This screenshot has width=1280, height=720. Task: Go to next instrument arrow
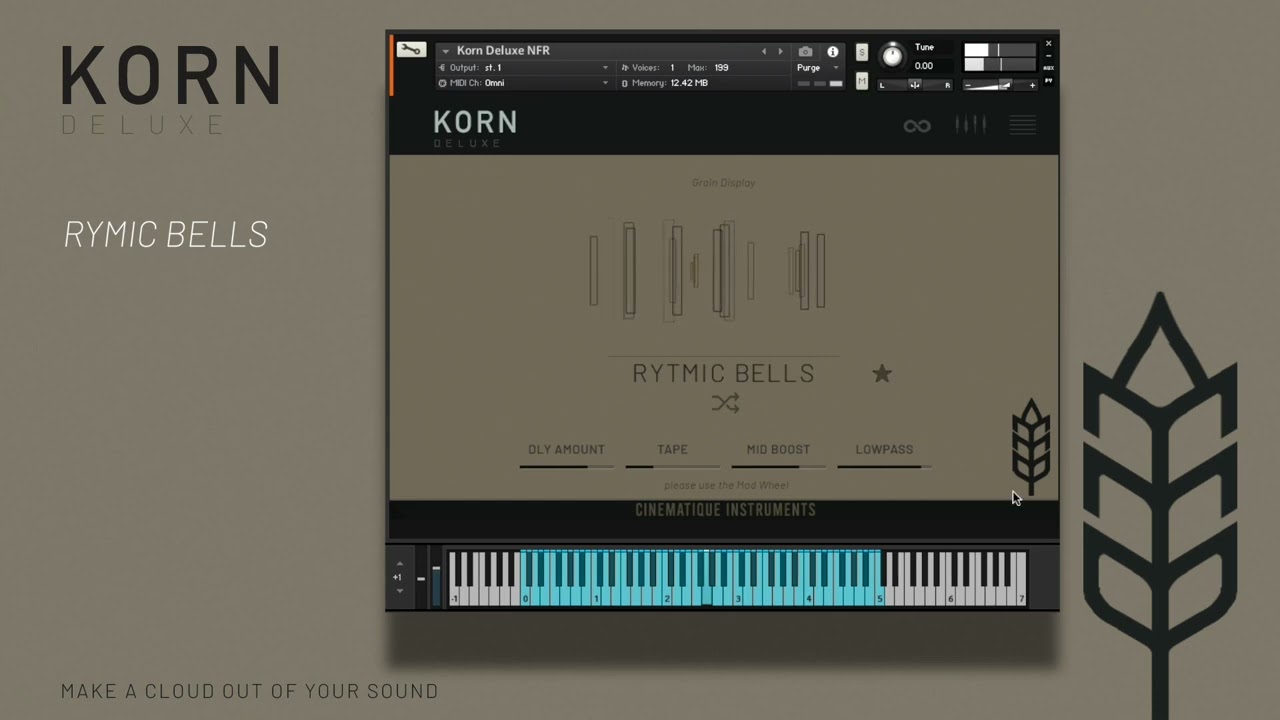[x=780, y=52]
